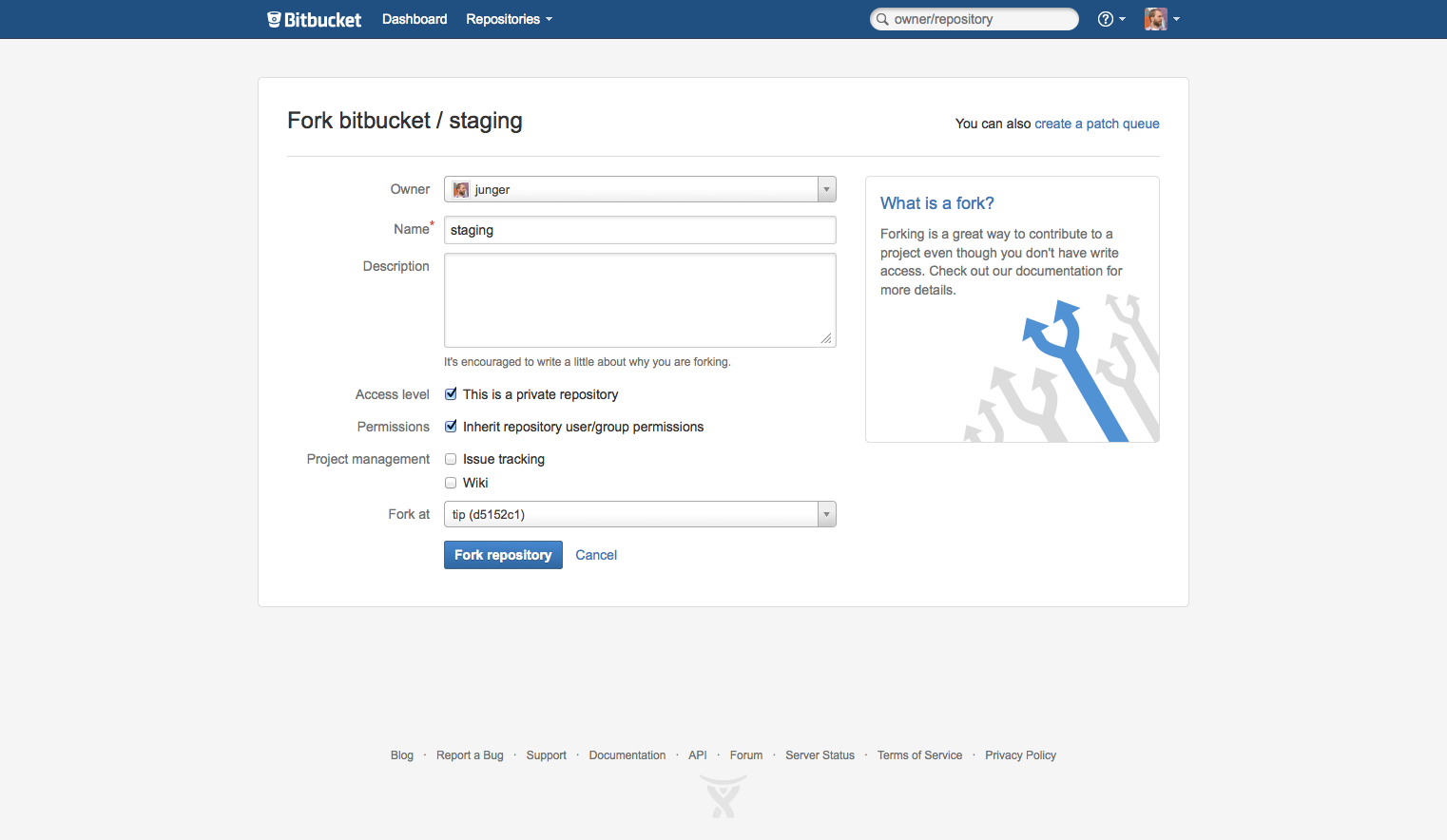Open the Fork at revision dropdown
1447x840 pixels.
[x=825, y=514]
